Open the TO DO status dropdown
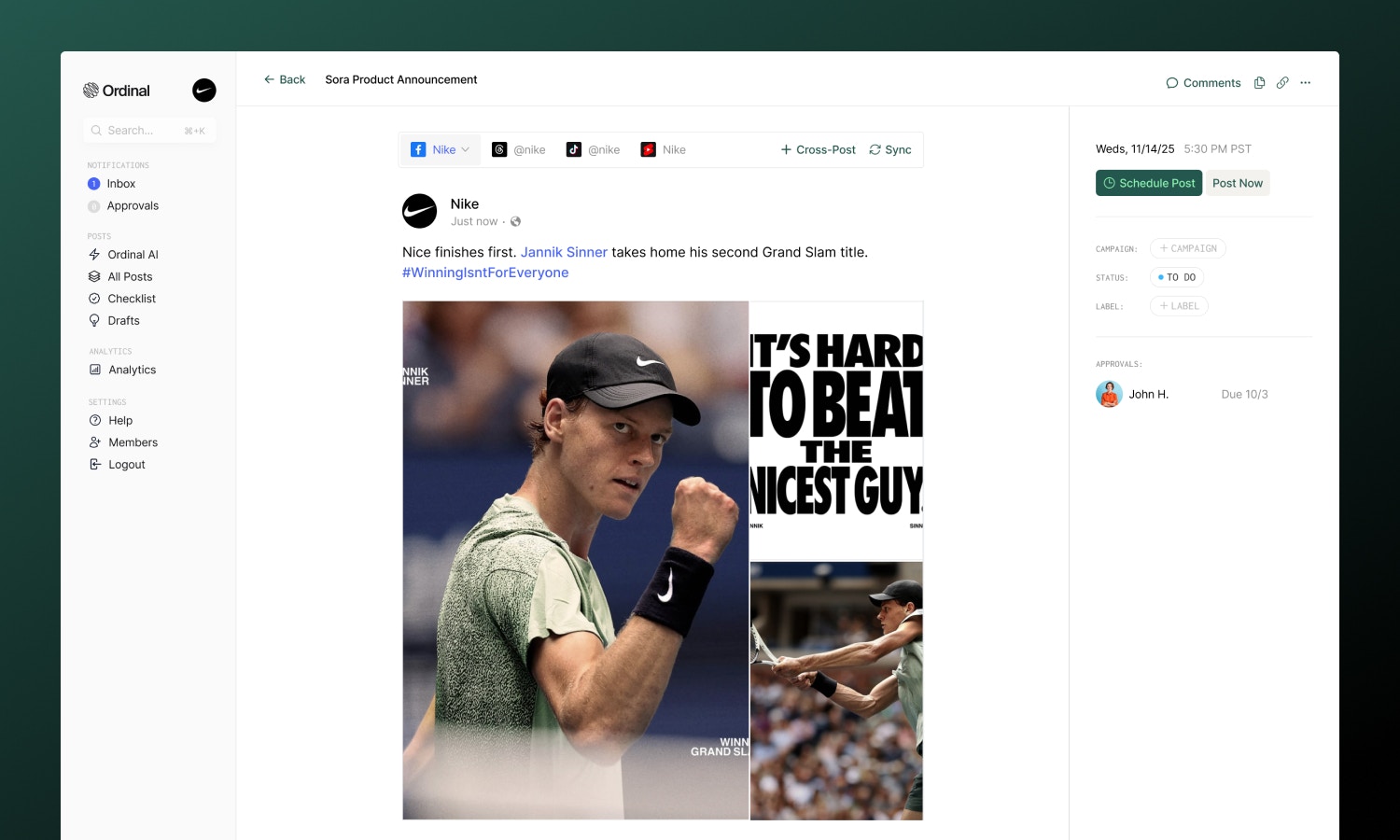Screen dimensions: 1400x840 [x=1177, y=277]
